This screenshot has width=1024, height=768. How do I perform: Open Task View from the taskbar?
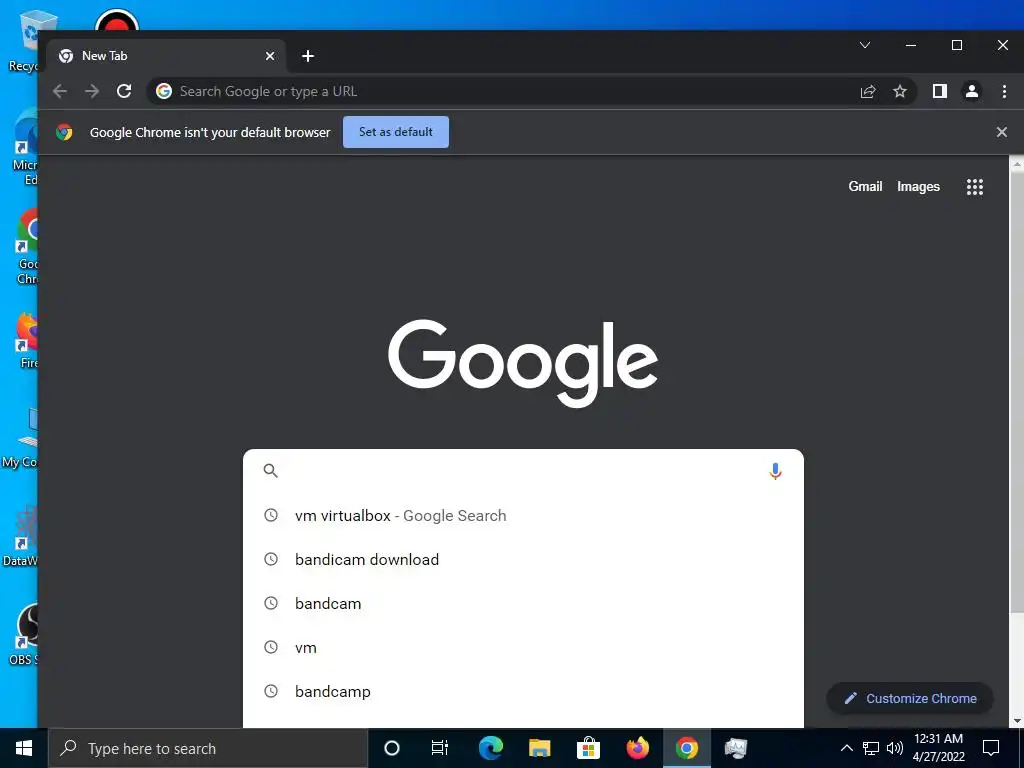[440, 748]
